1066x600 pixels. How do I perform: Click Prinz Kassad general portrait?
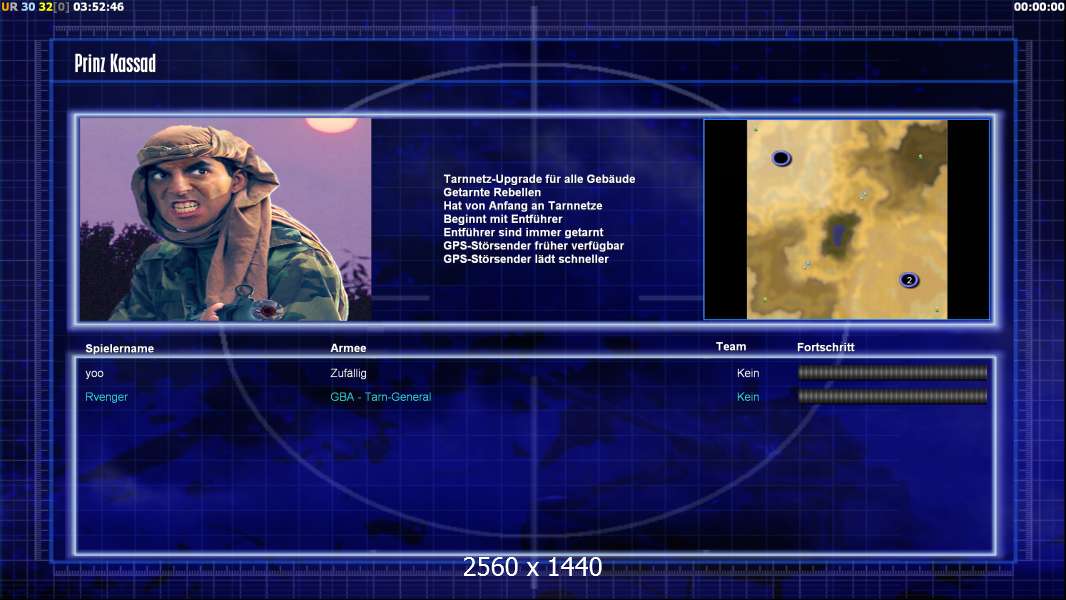pyautogui.click(x=225, y=219)
